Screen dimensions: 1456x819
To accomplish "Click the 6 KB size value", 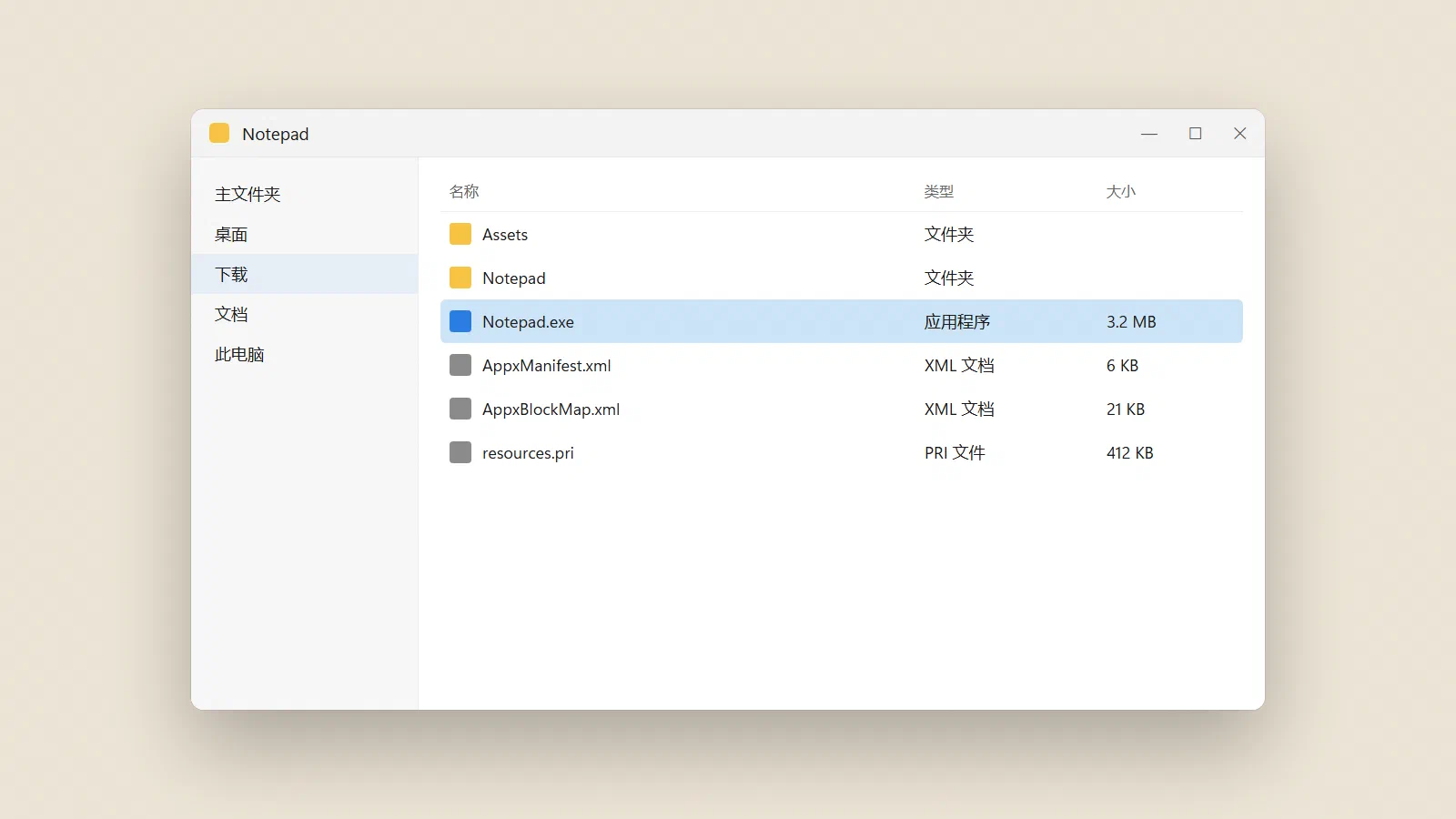I will 1123,365.
